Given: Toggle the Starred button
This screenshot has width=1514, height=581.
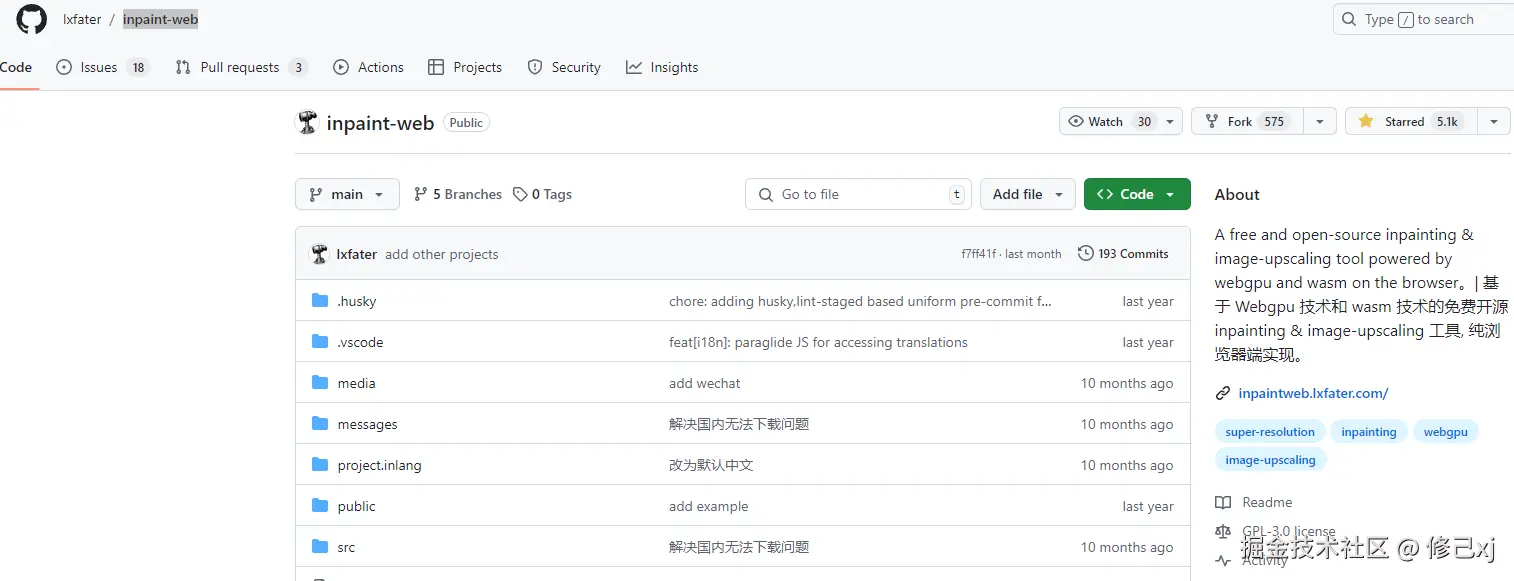Looking at the screenshot, I should point(1411,121).
